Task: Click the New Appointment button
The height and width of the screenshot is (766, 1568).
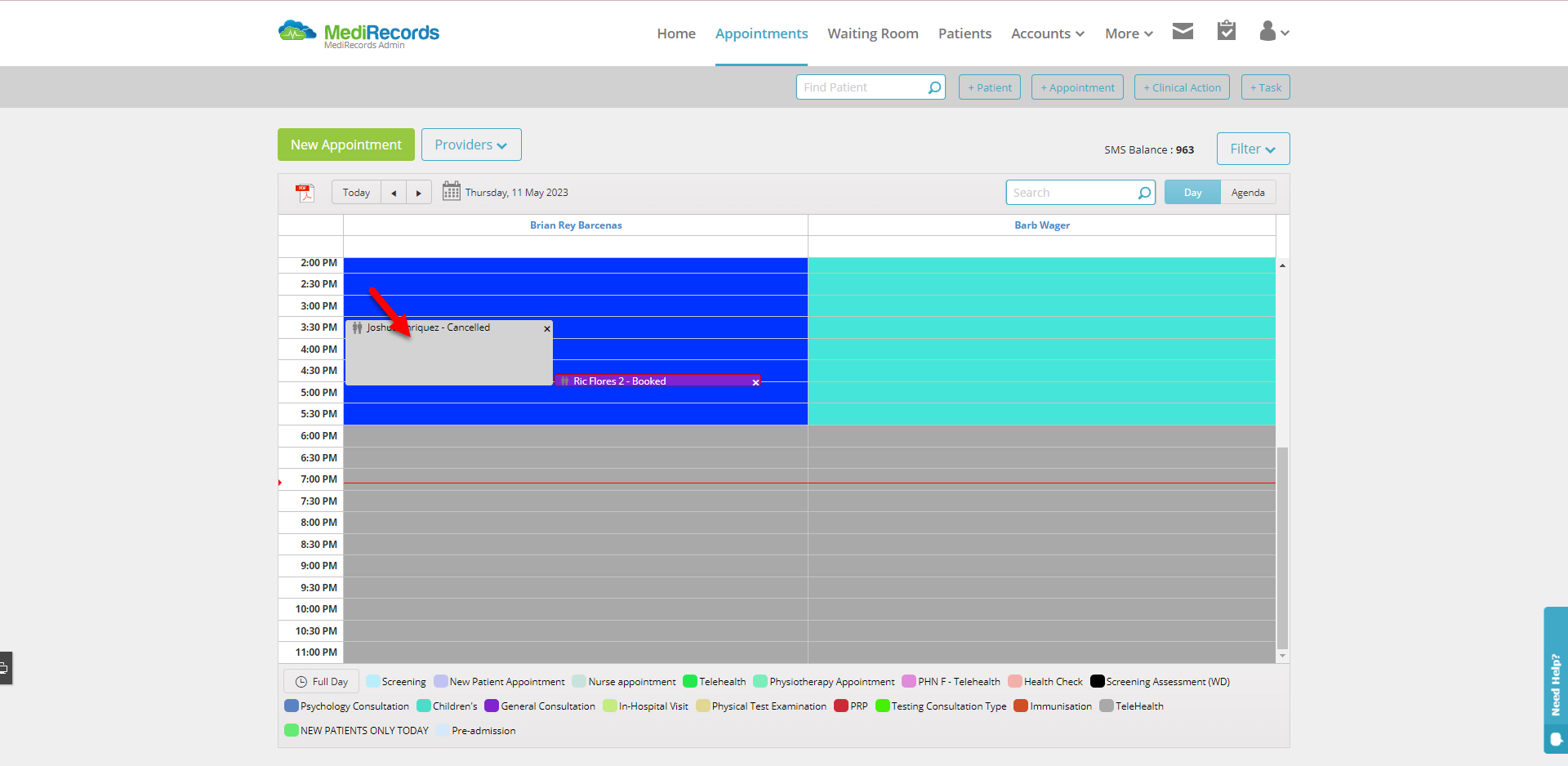Action: point(346,145)
